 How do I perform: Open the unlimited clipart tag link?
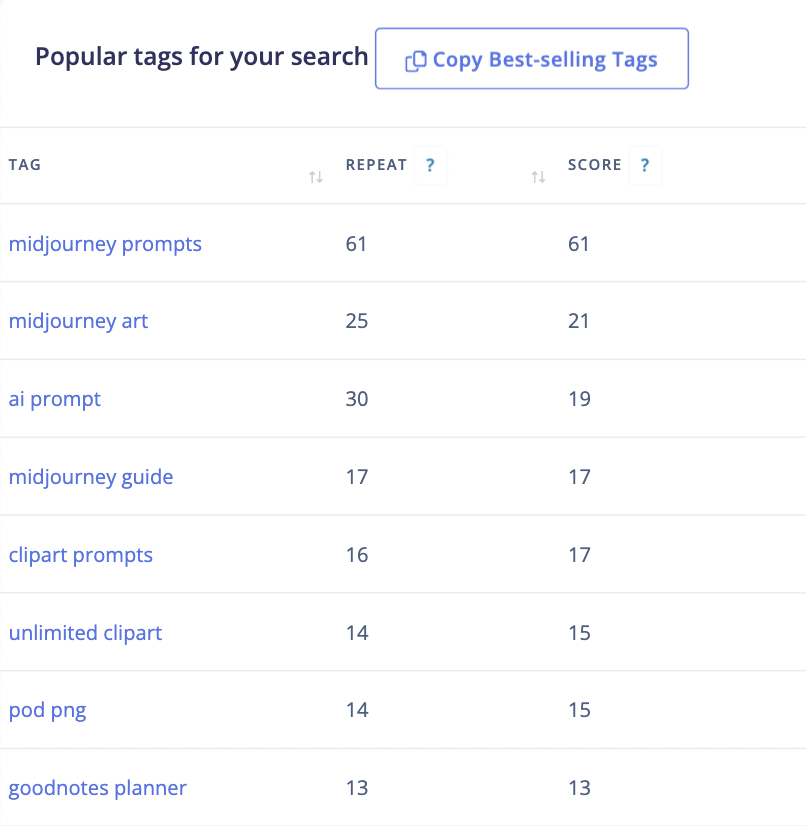pyautogui.click(x=85, y=633)
